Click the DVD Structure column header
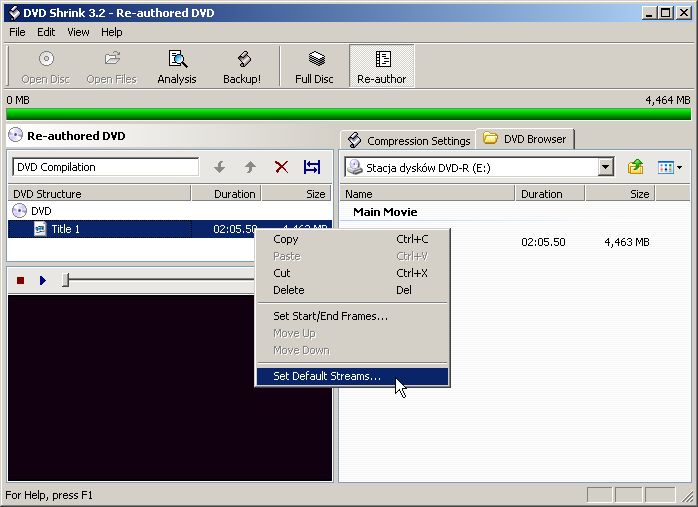This screenshot has width=698, height=507. [100, 194]
